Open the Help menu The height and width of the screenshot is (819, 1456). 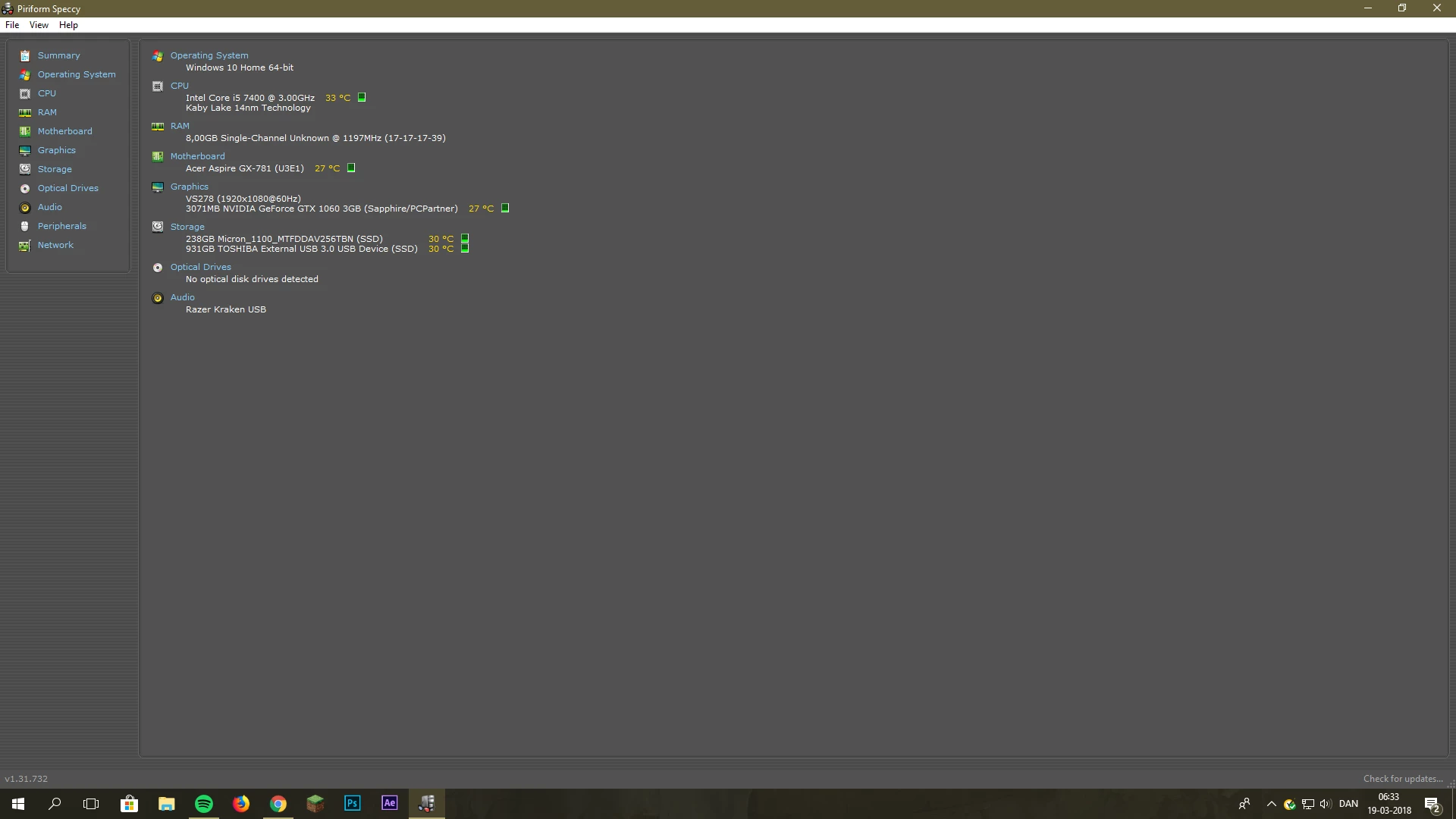[x=68, y=25]
